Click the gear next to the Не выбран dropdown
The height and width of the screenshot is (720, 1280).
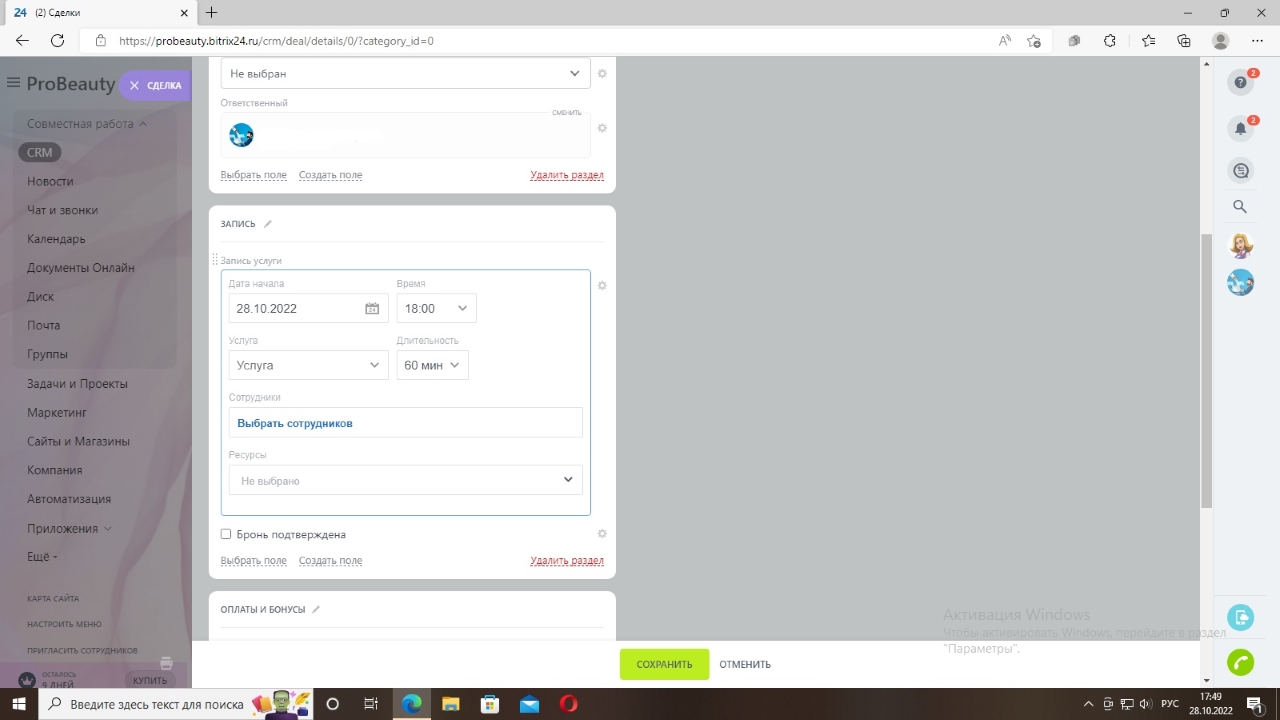[602, 74]
